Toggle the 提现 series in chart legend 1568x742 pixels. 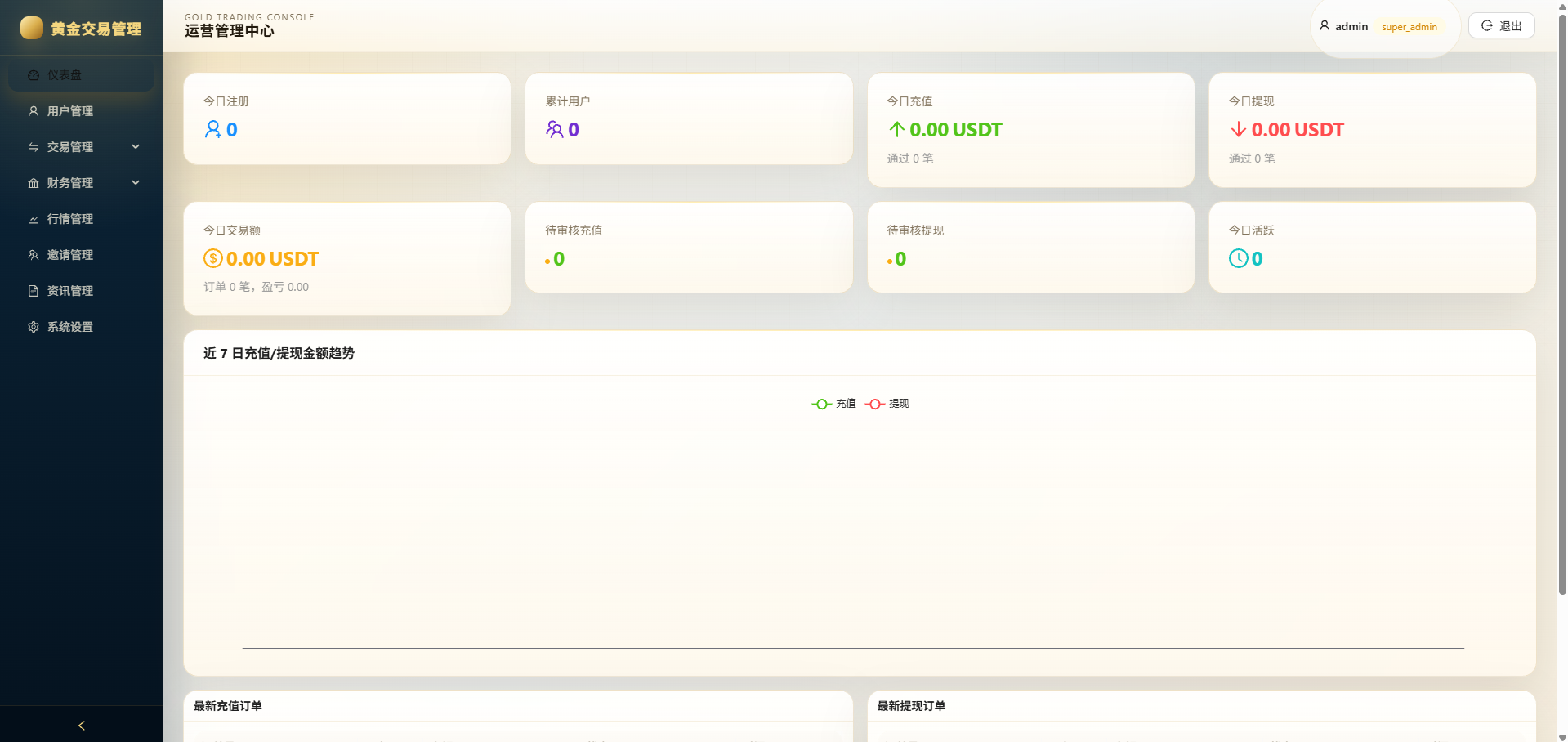[887, 404]
